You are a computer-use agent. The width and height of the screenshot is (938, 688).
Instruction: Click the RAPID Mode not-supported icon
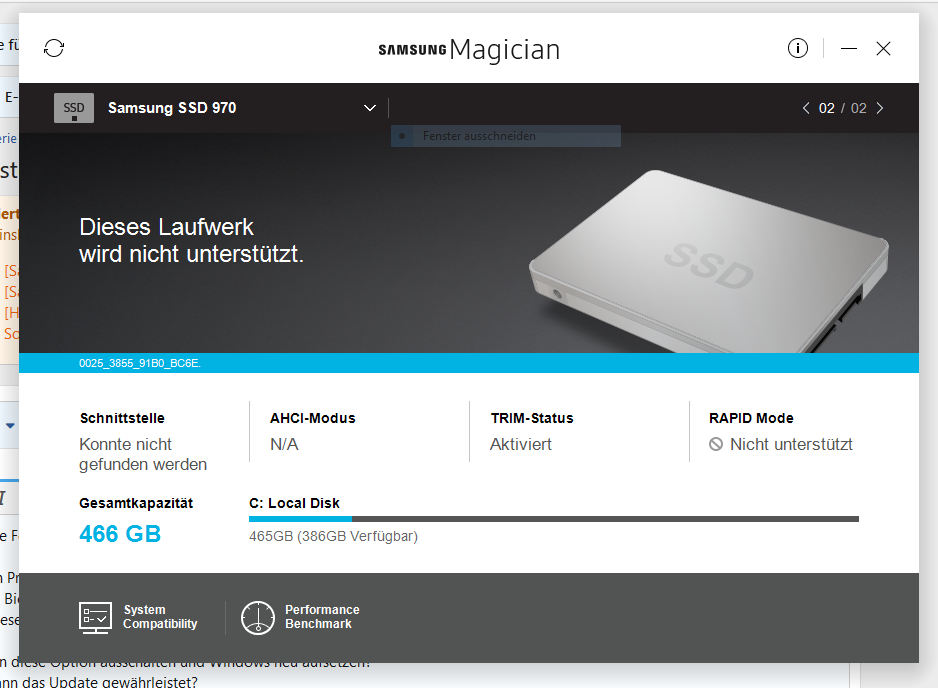click(716, 445)
